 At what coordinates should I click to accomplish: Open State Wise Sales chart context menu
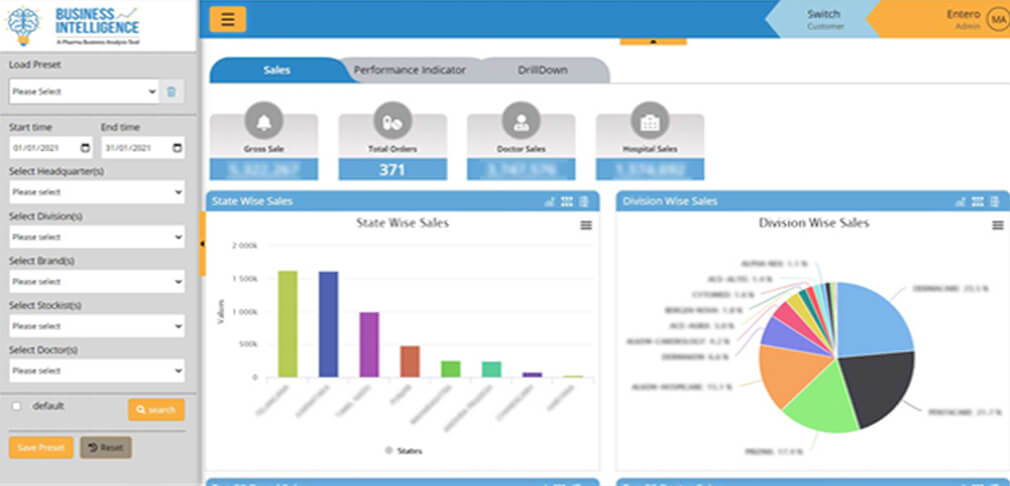(x=585, y=225)
